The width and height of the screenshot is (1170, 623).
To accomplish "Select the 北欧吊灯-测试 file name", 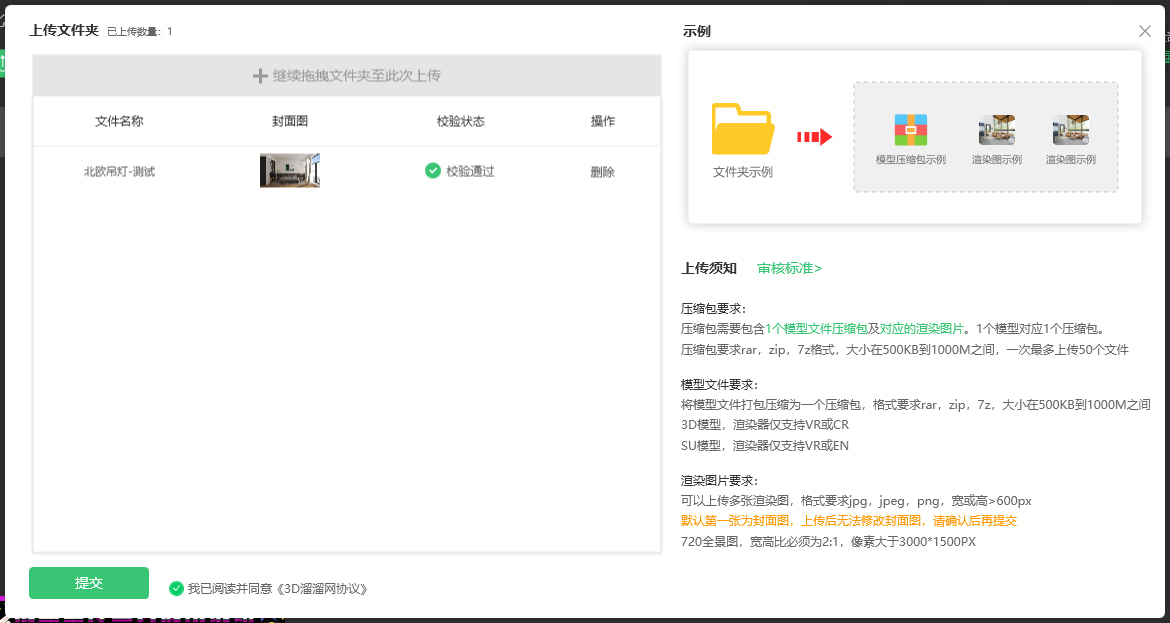I will [x=119, y=172].
